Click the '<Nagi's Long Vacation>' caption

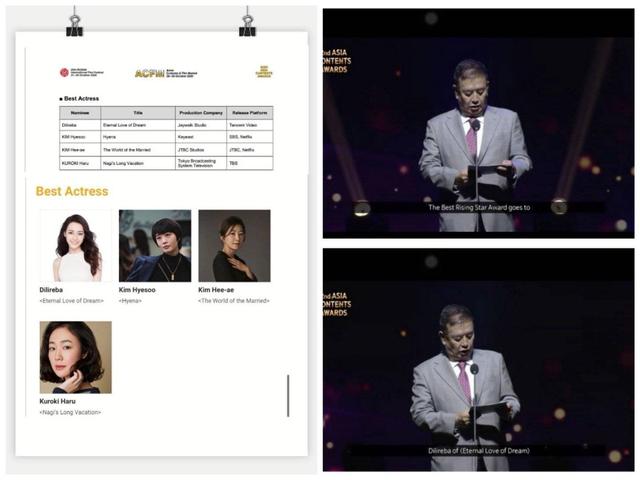pos(70,412)
